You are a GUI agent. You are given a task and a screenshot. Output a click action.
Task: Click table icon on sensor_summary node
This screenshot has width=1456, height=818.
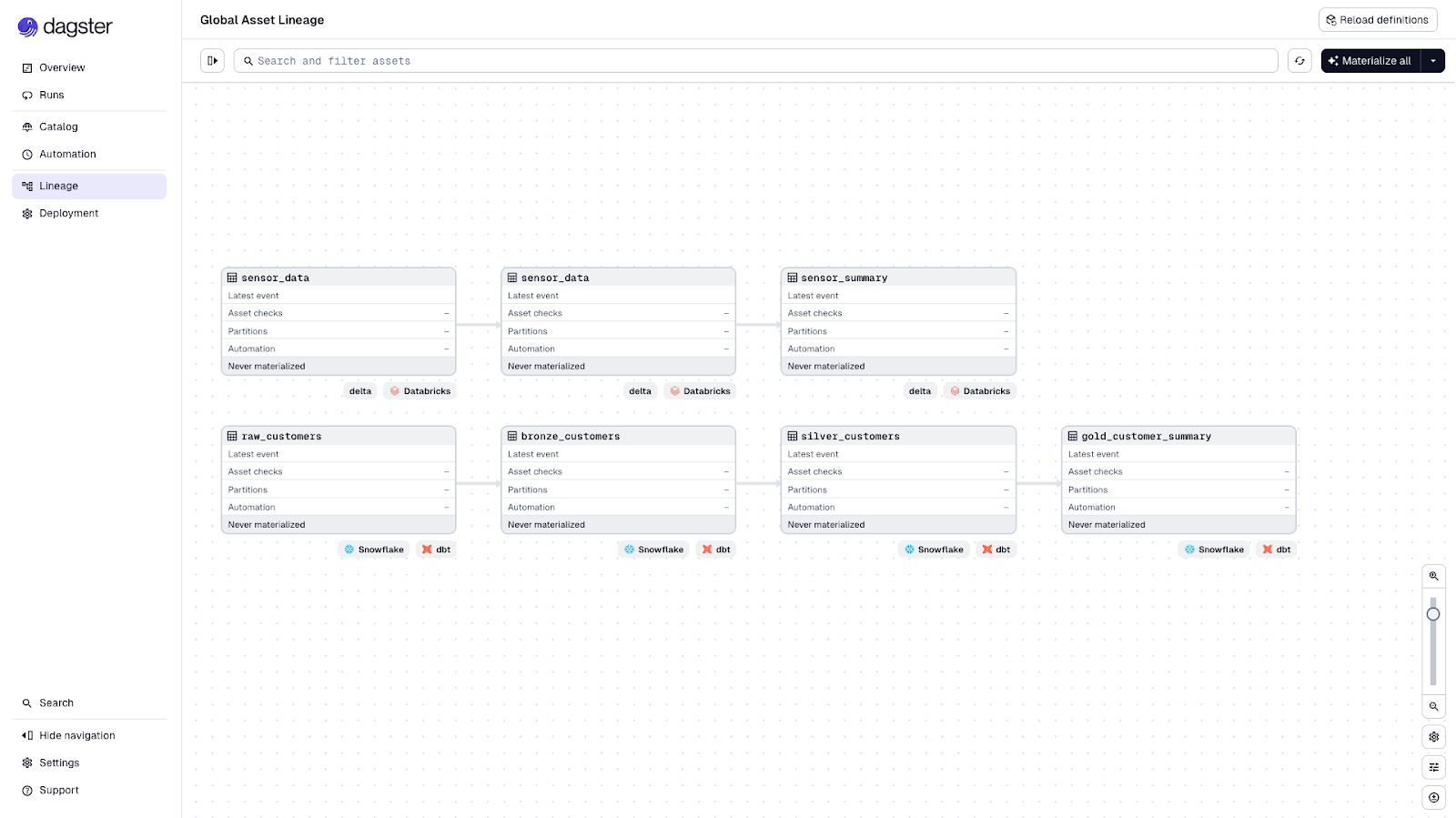793,278
